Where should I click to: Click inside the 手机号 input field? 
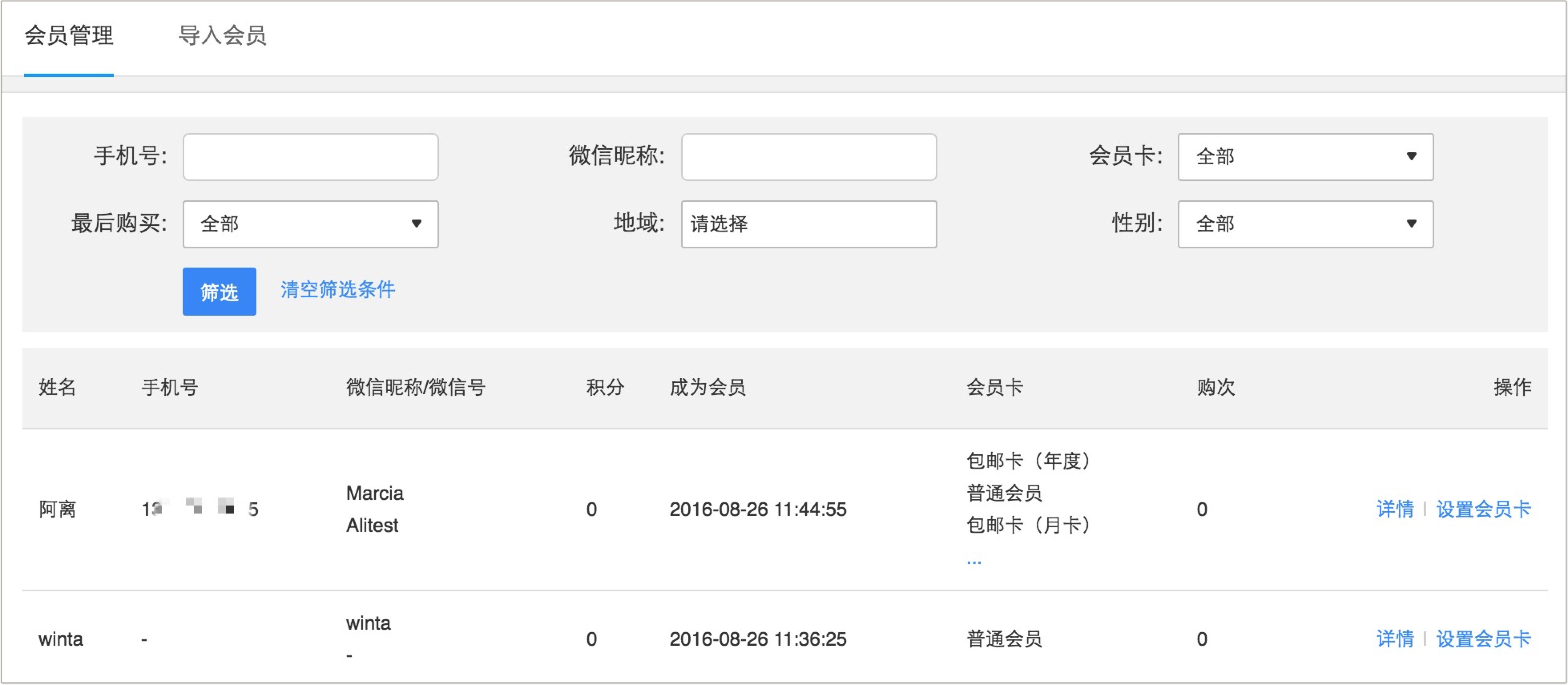[310, 157]
